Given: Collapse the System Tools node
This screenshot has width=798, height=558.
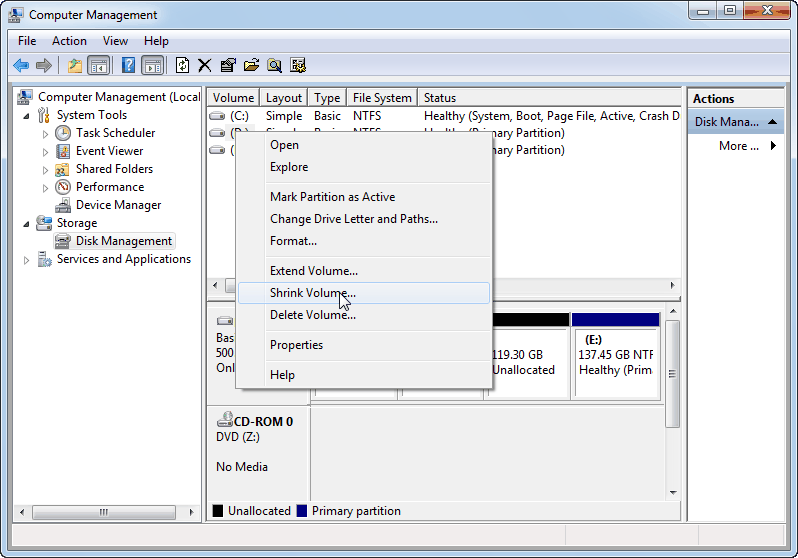Looking at the screenshot, I should tap(26, 116).
